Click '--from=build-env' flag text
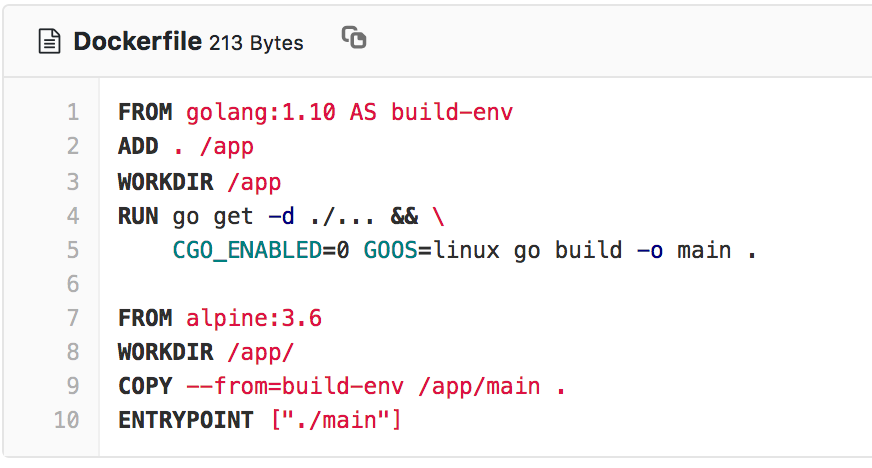This screenshot has height=468, width=872. [x=295, y=386]
